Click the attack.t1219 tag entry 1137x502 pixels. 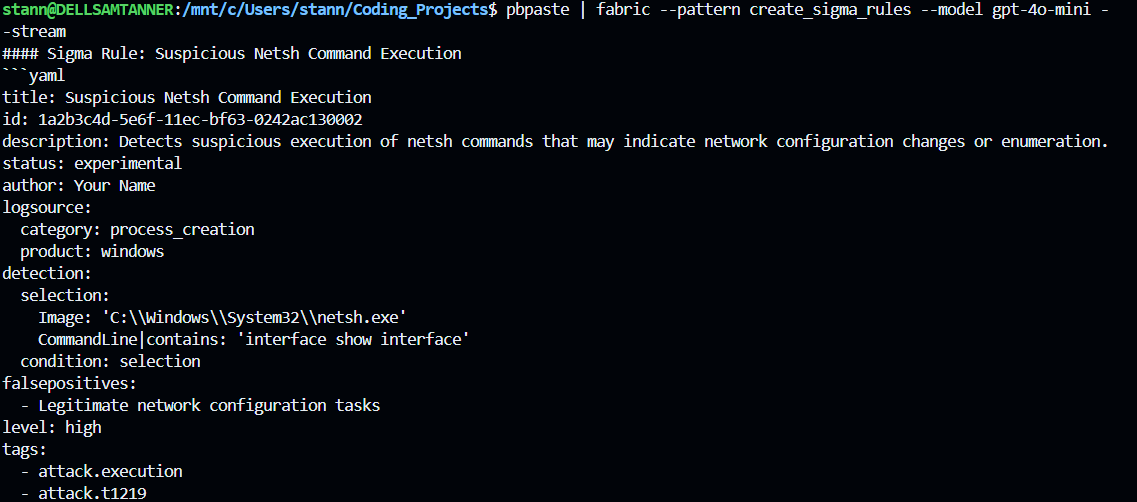[x=96, y=493]
